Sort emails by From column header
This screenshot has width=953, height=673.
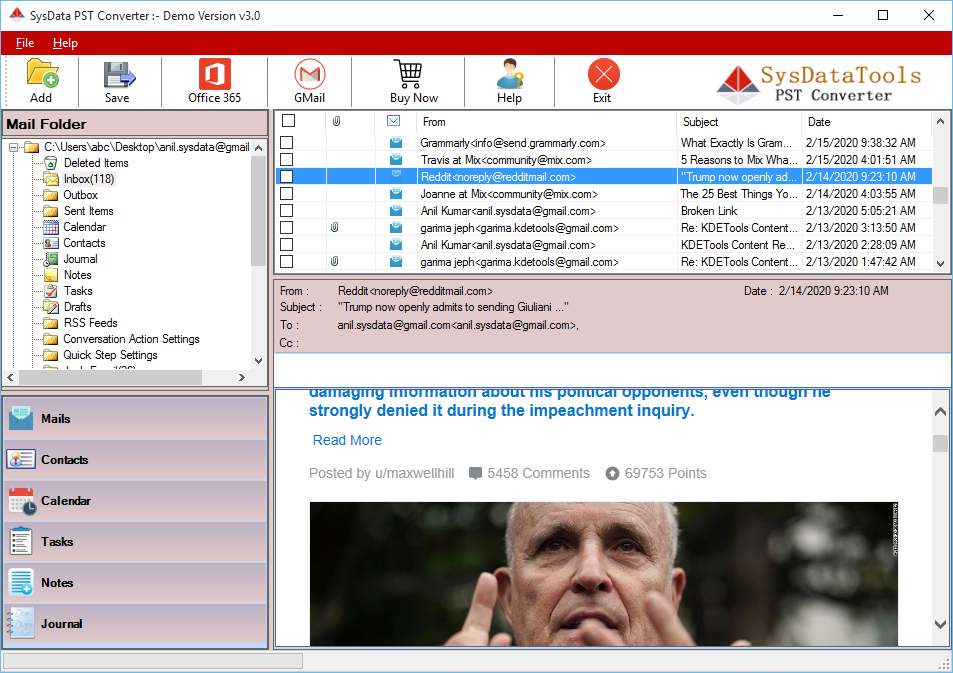click(x=546, y=122)
